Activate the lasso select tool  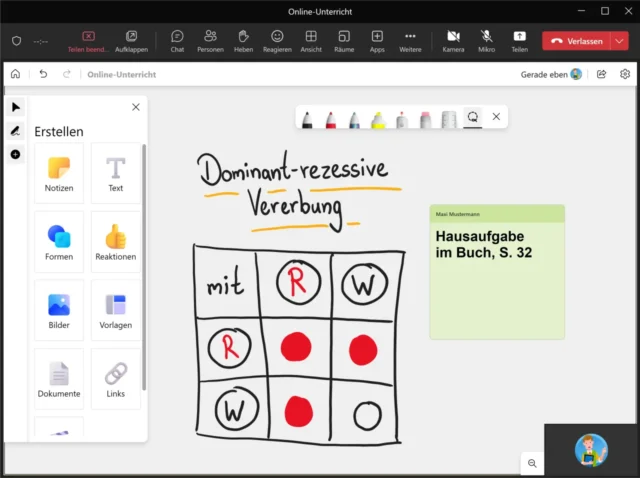(473, 118)
